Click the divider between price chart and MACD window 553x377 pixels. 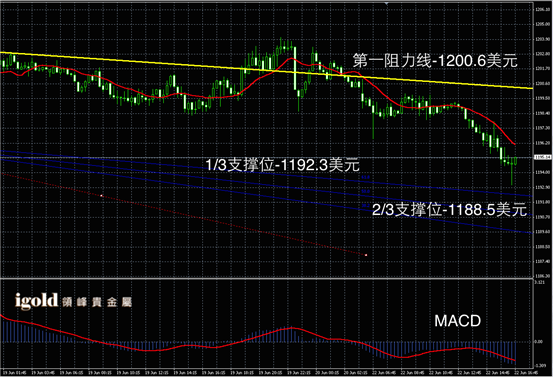[x=266, y=279]
